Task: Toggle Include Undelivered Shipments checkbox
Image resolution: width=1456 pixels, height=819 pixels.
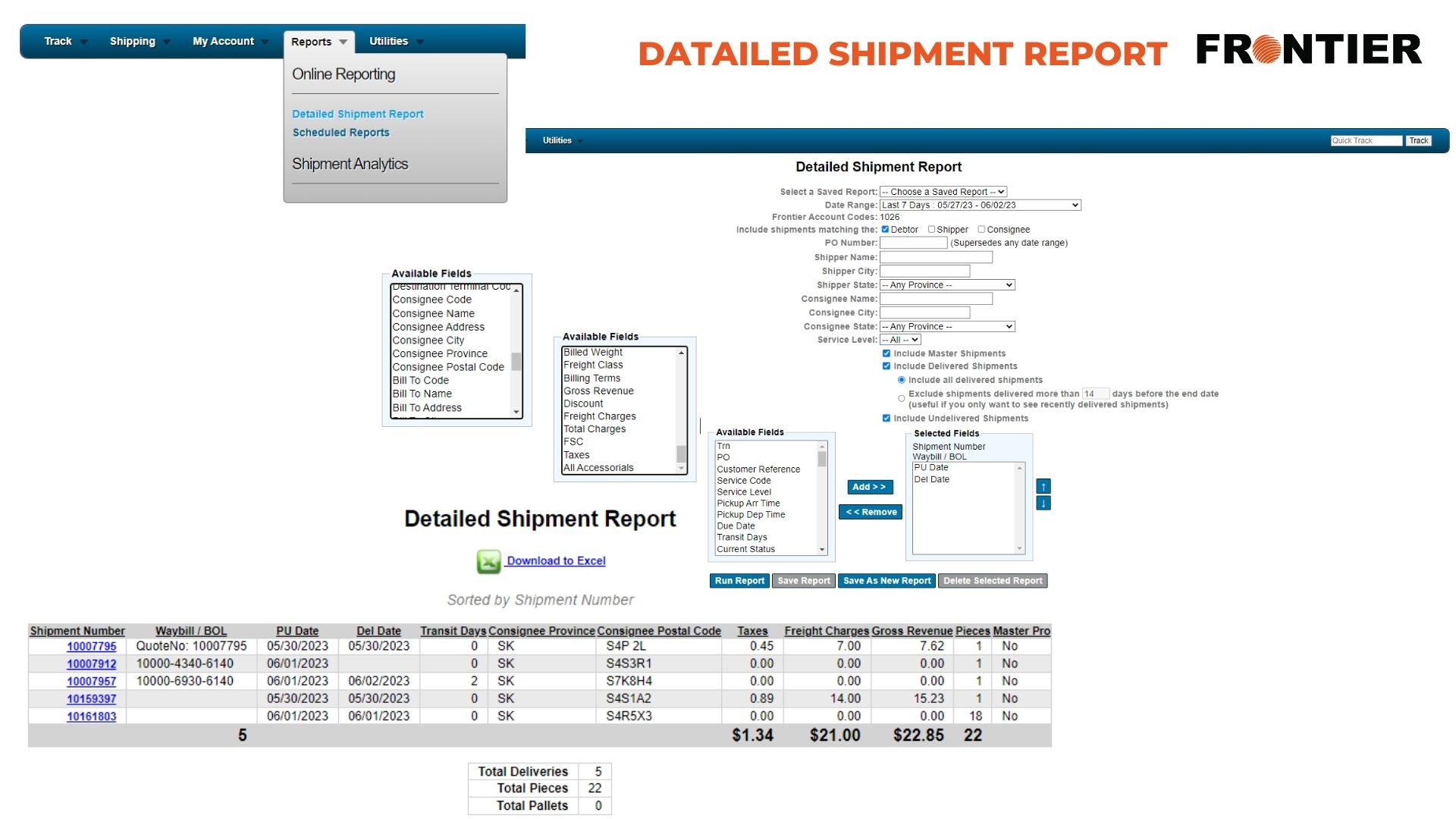Action: click(886, 418)
